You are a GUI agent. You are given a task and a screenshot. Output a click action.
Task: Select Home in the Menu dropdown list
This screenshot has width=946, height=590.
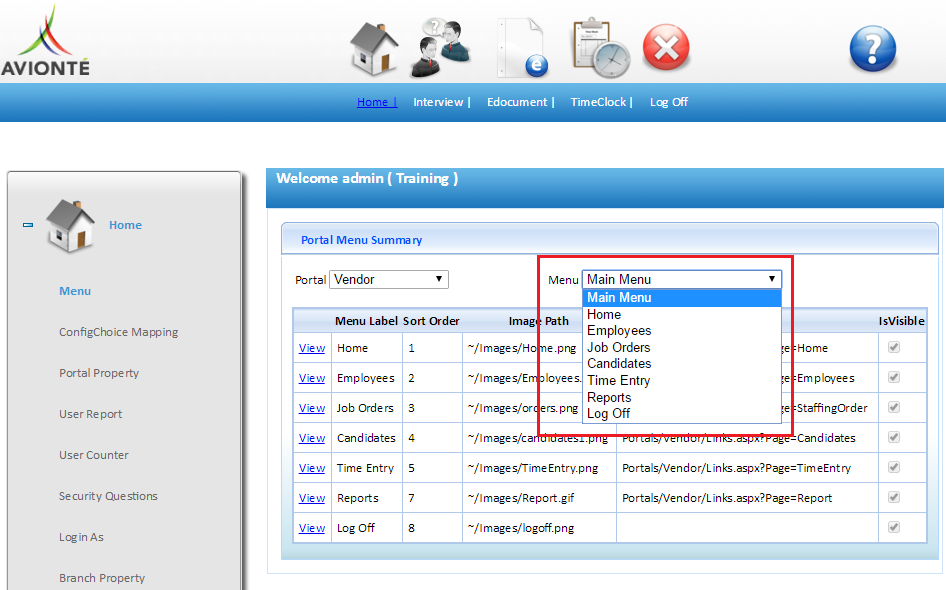[x=682, y=314]
